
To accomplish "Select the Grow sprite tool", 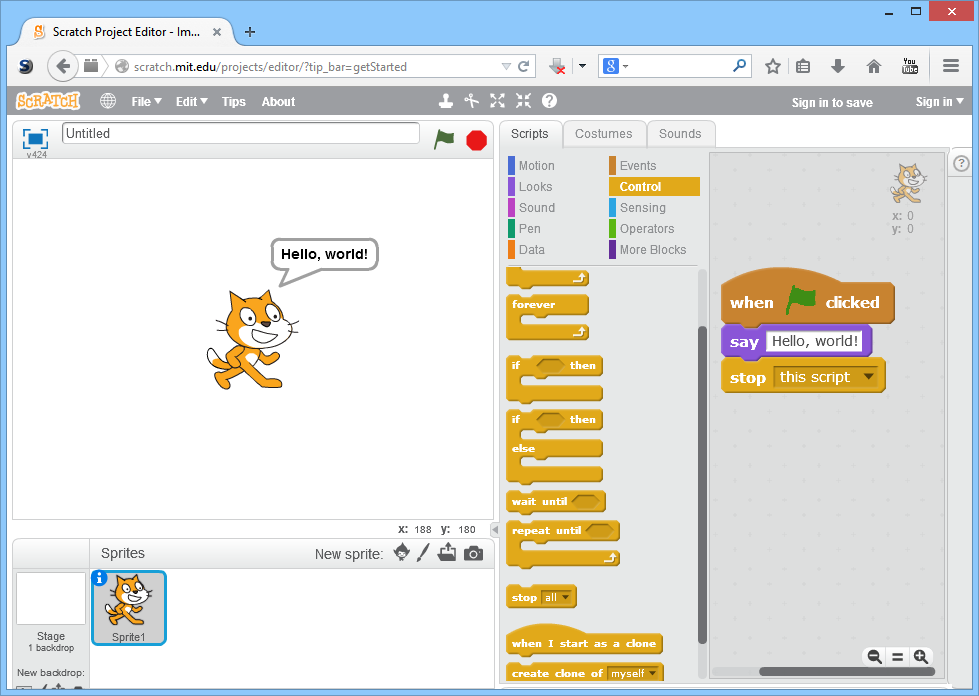I will coord(496,101).
